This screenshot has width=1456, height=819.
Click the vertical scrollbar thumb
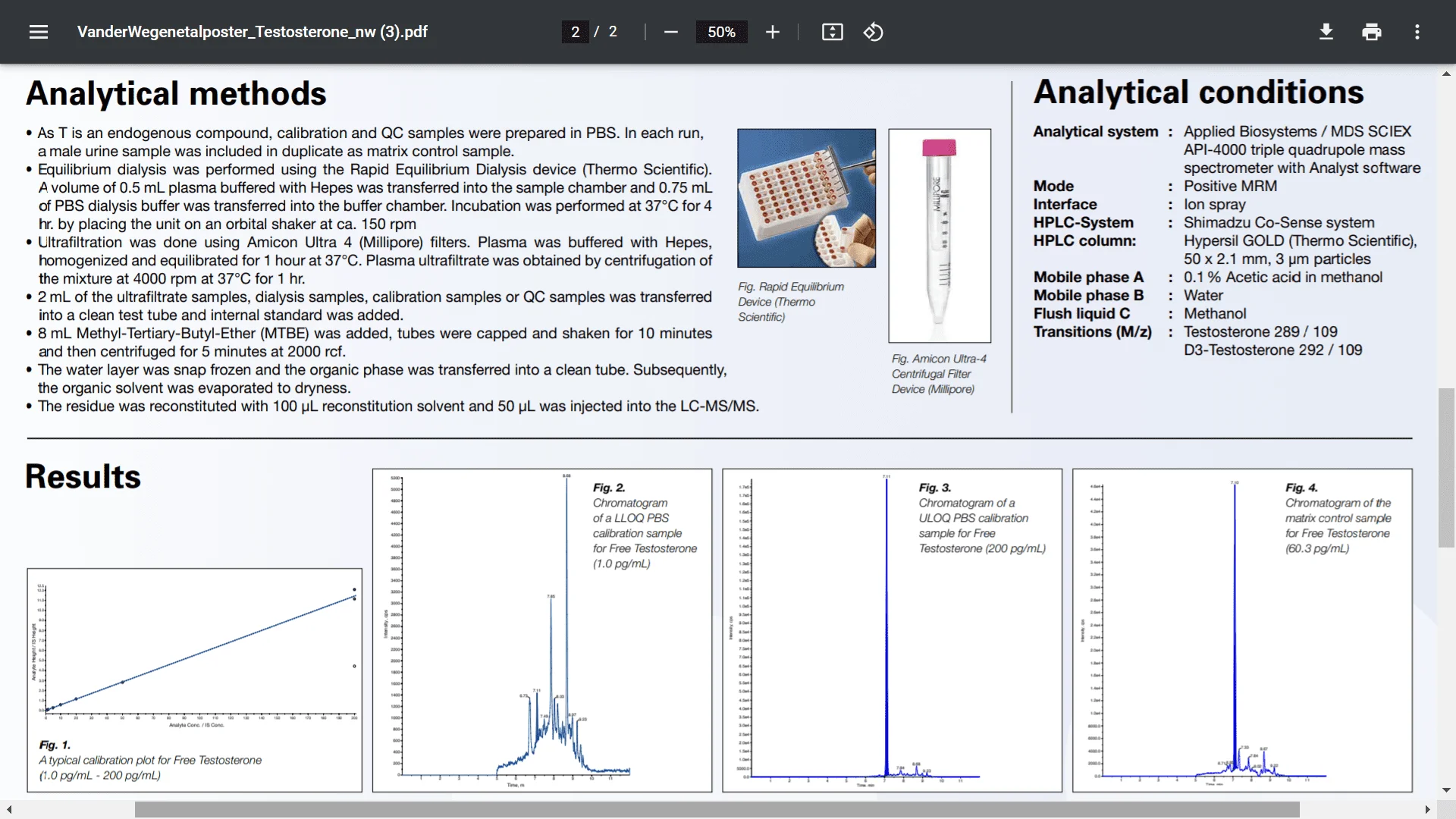tap(1446, 467)
